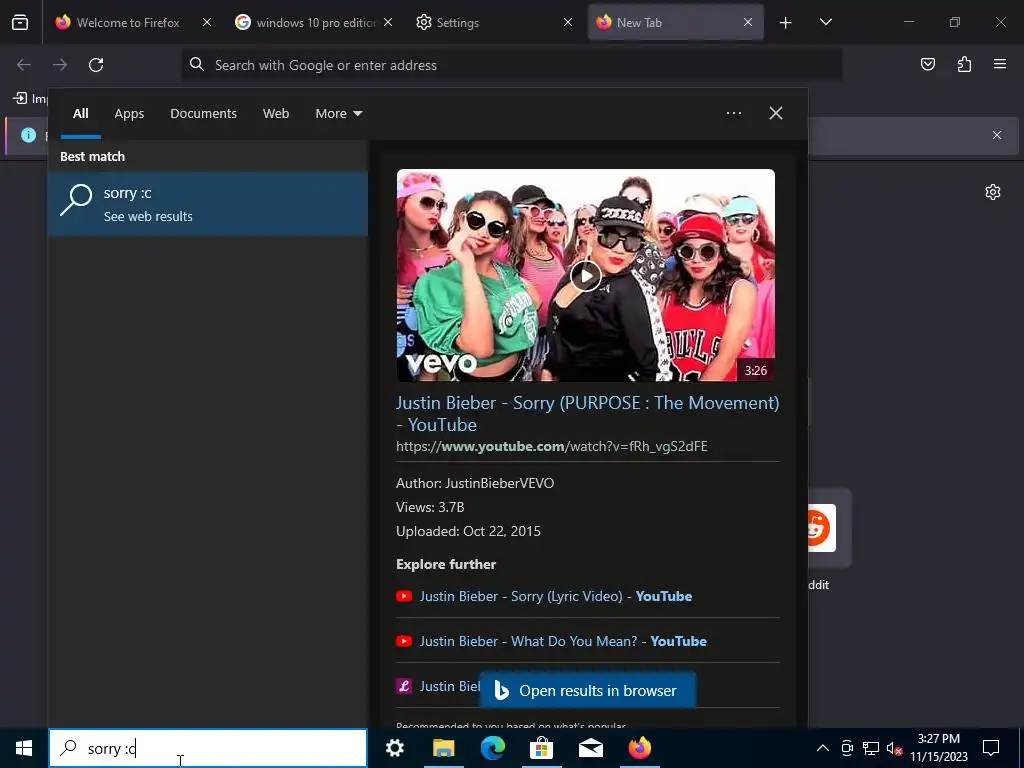The image size is (1024, 768).
Task: Click 'Views: 3.7B' text
Action: pyautogui.click(x=430, y=507)
